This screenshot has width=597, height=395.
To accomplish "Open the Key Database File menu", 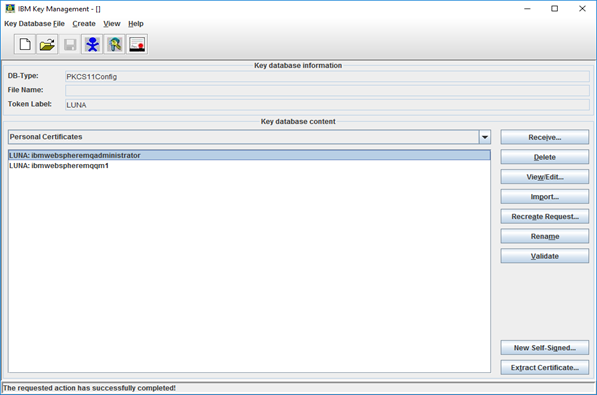I will [x=34, y=24].
